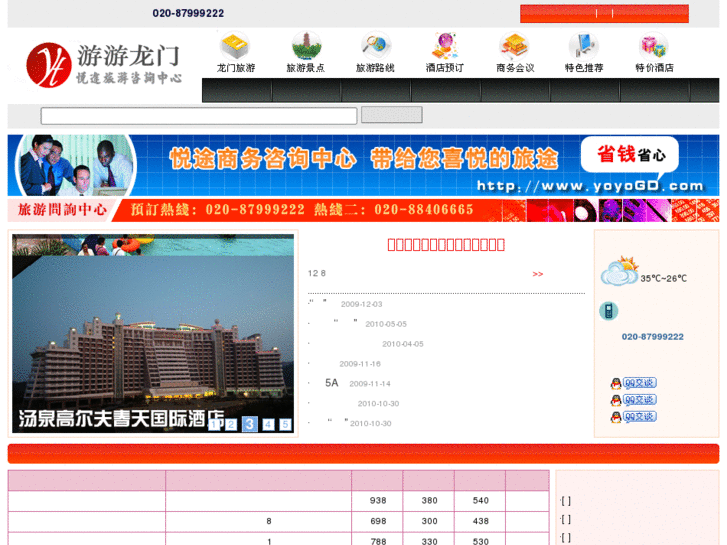This screenshot has height=545, width=727.
Task: Open the 特价酒店 gift box icon
Action: 654,52
